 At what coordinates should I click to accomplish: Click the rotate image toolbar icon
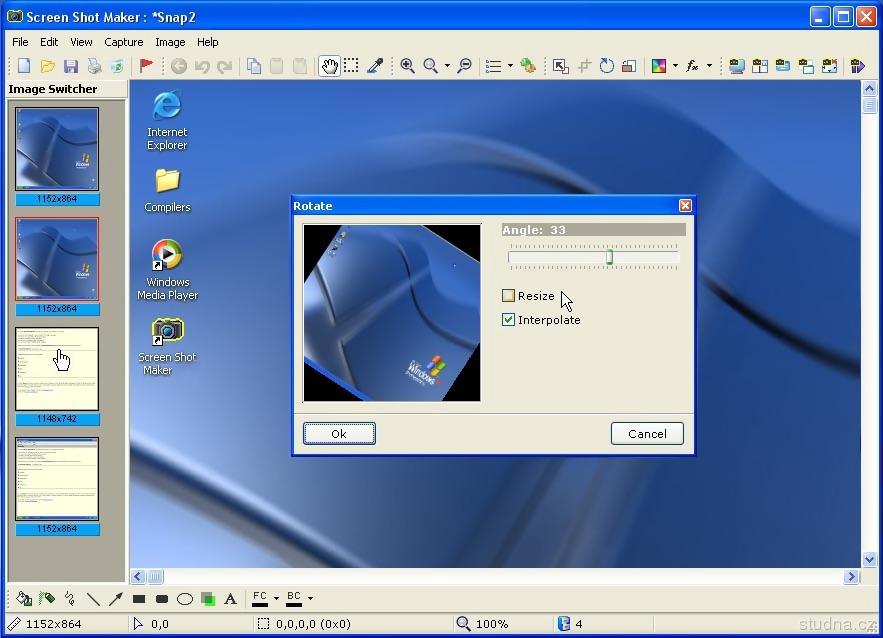(x=607, y=66)
